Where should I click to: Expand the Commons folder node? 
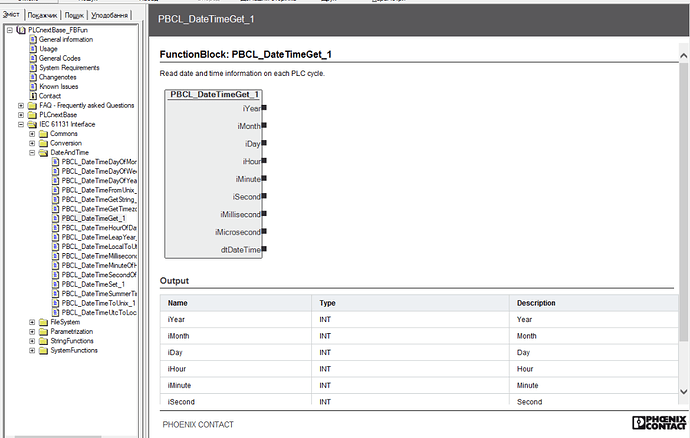(x=32, y=134)
